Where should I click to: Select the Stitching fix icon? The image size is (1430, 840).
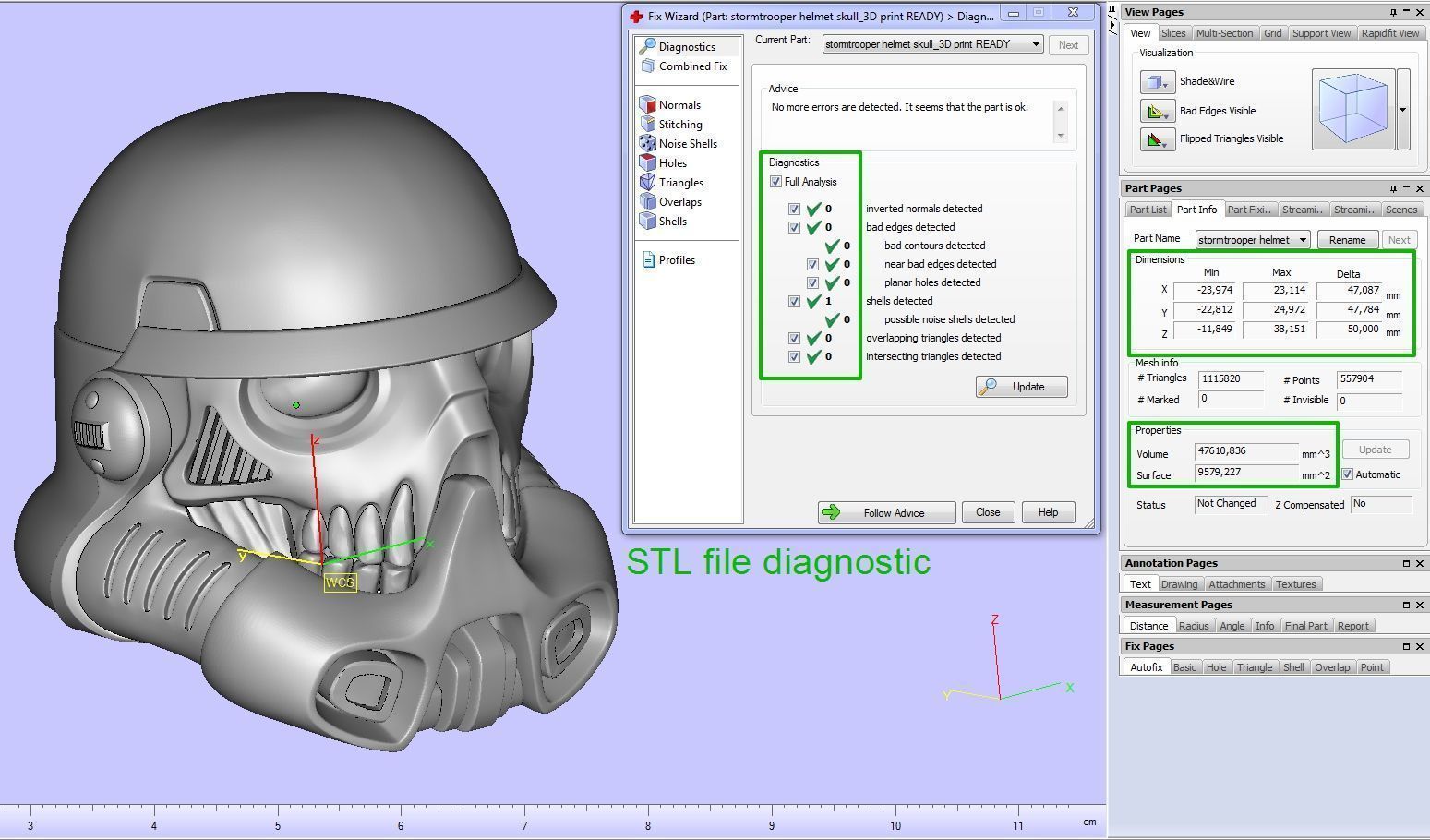647,124
